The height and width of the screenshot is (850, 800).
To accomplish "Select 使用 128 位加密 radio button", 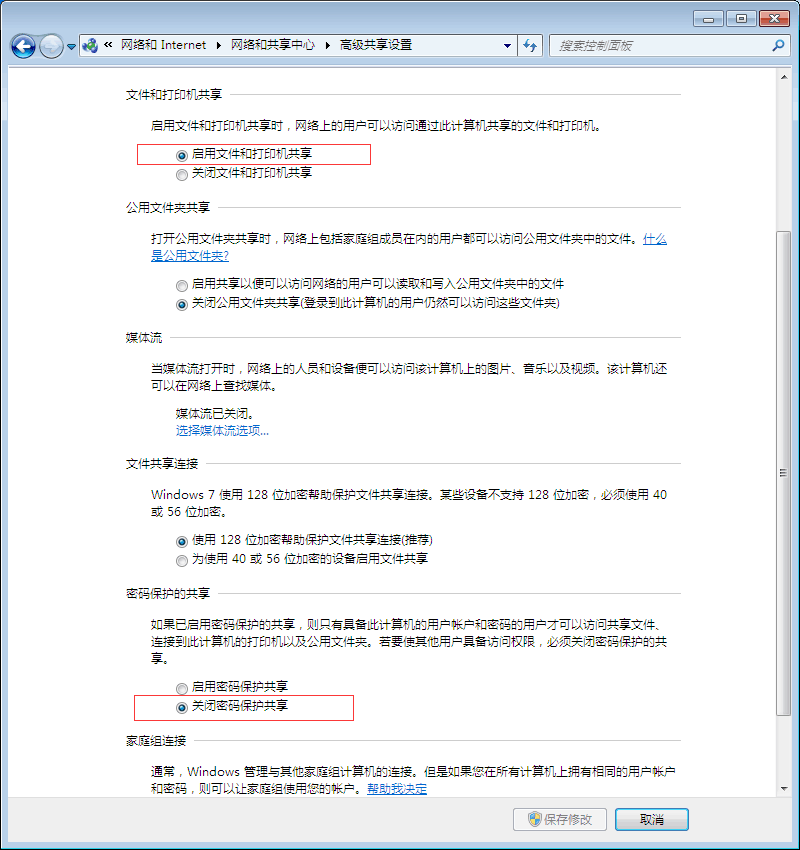I will [182, 542].
